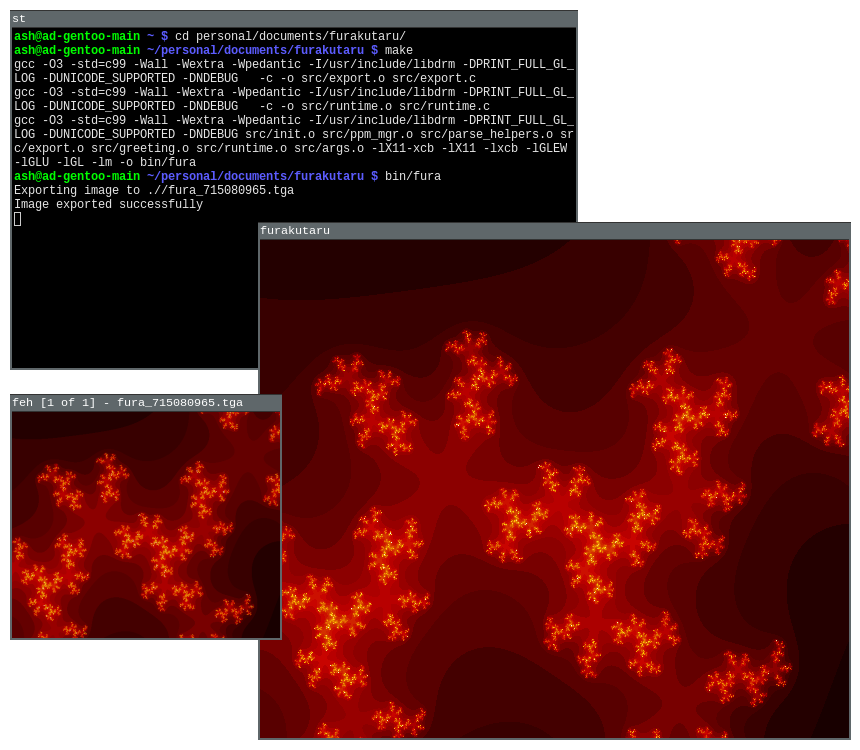This screenshot has height=750, width=860.
Task: Click the blue ~/personal/documents/furakutaru path in last prompt
Action: pos(255,177)
